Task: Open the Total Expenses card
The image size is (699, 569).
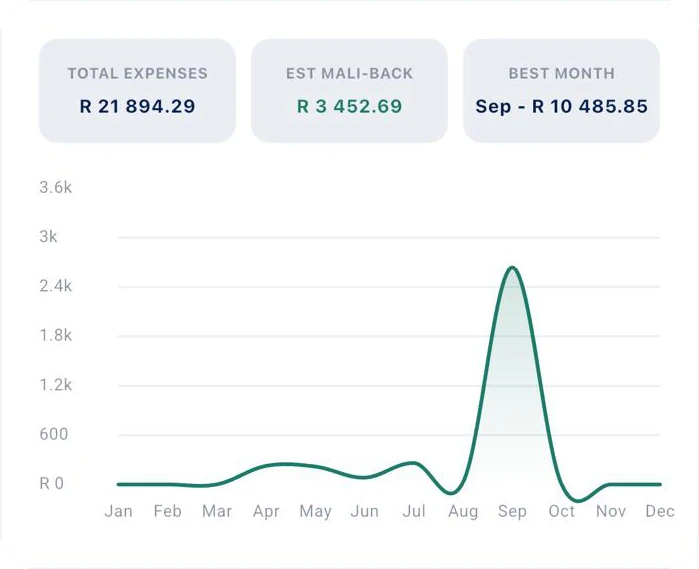Action: [x=137, y=91]
